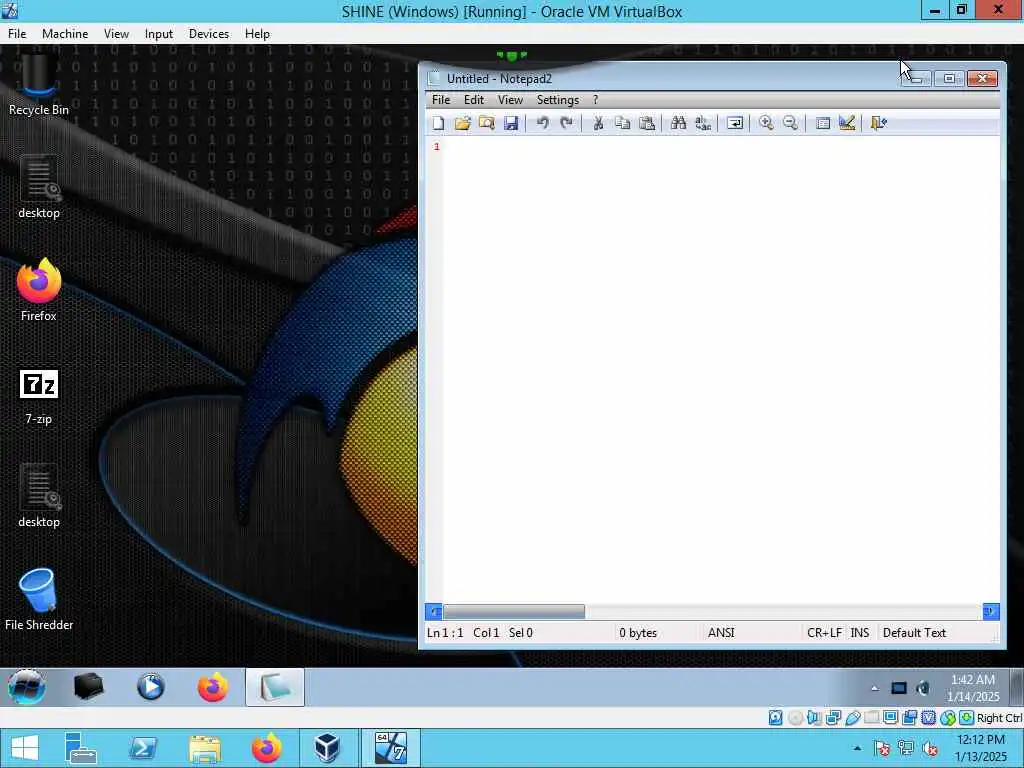
Task: Open the Notepad2 View menu
Action: click(510, 100)
